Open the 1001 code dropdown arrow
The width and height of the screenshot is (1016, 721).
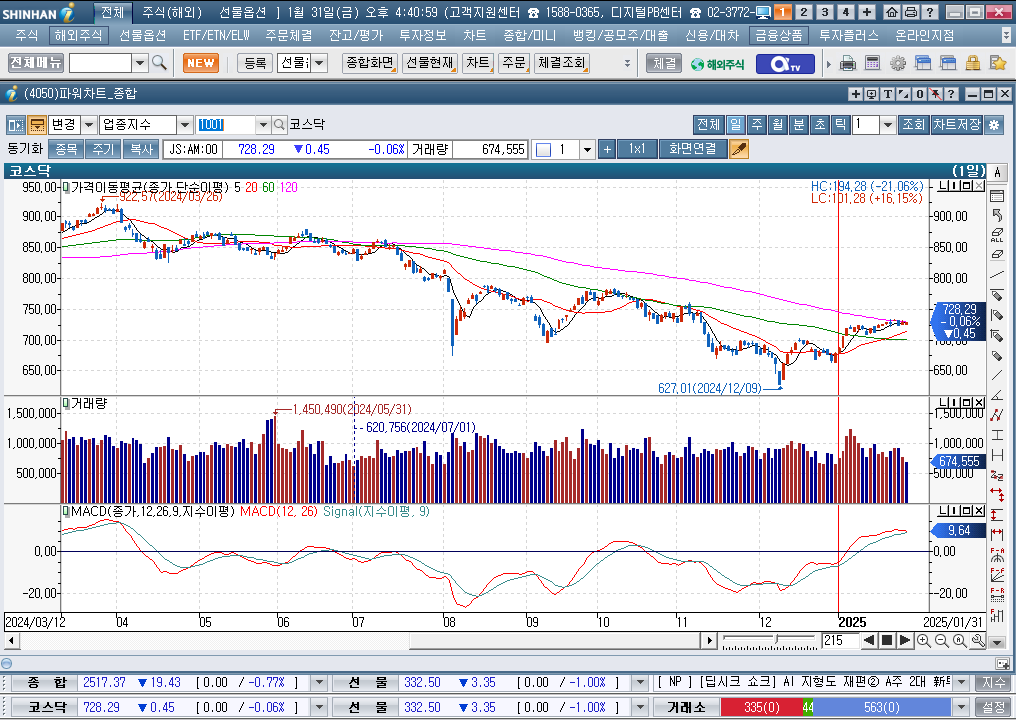click(263, 124)
